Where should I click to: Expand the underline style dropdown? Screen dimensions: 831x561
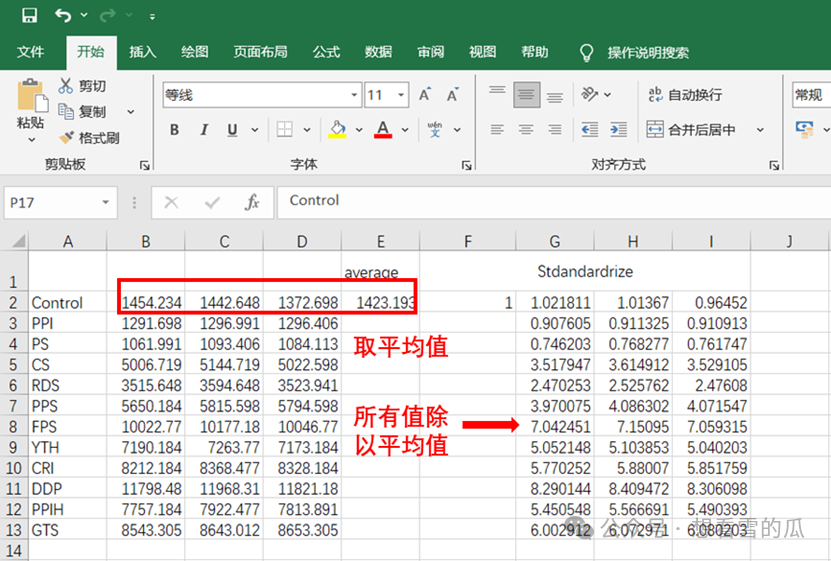click(x=254, y=130)
